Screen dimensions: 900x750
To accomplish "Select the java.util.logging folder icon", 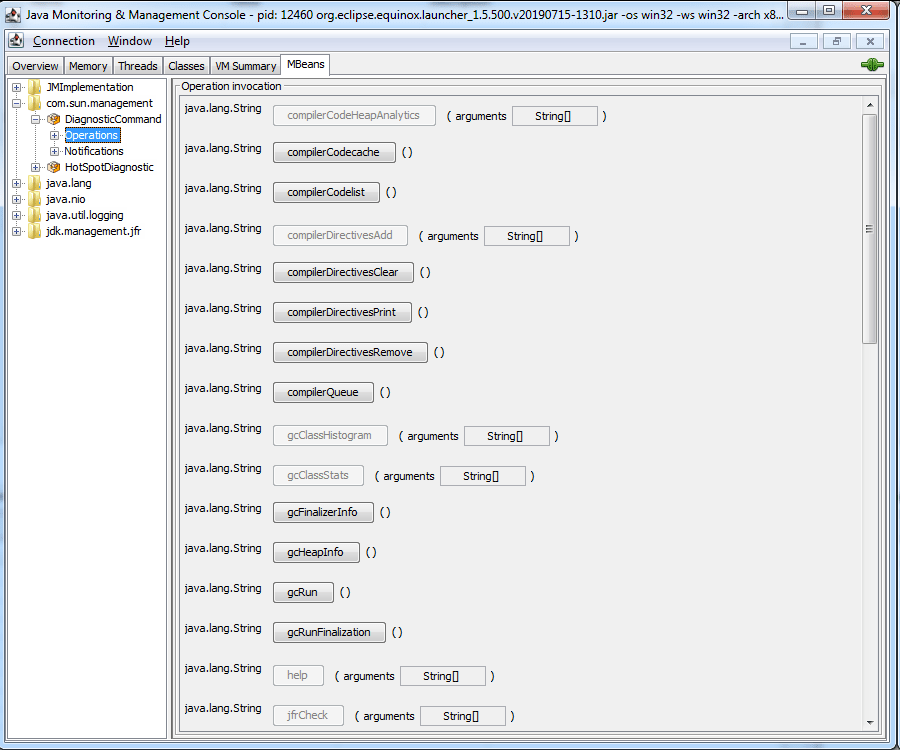I will coord(34,215).
